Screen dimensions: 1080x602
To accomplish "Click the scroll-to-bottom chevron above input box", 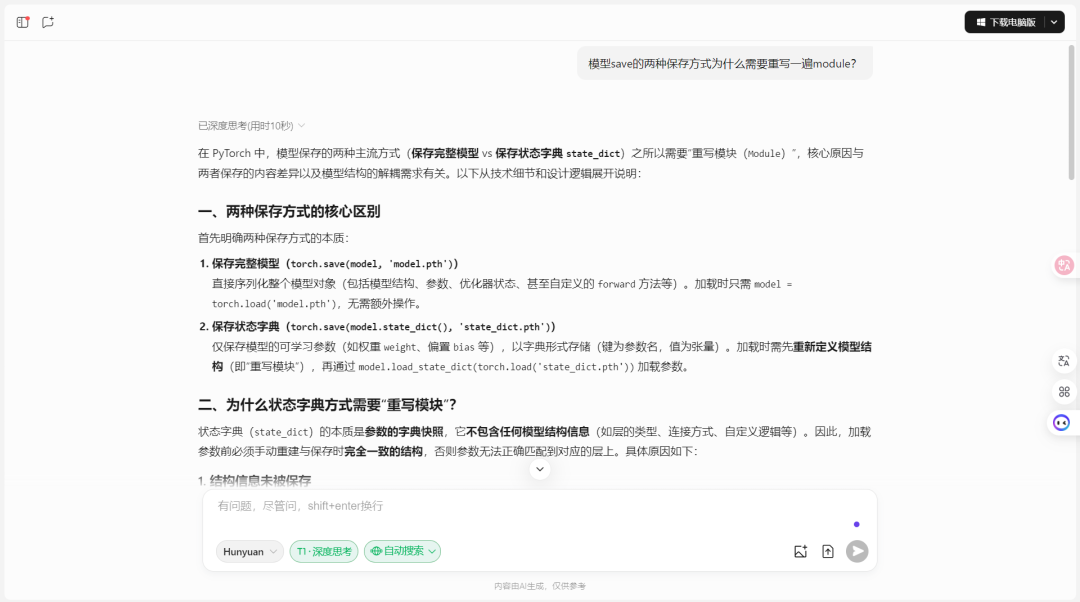I will pos(539,468).
